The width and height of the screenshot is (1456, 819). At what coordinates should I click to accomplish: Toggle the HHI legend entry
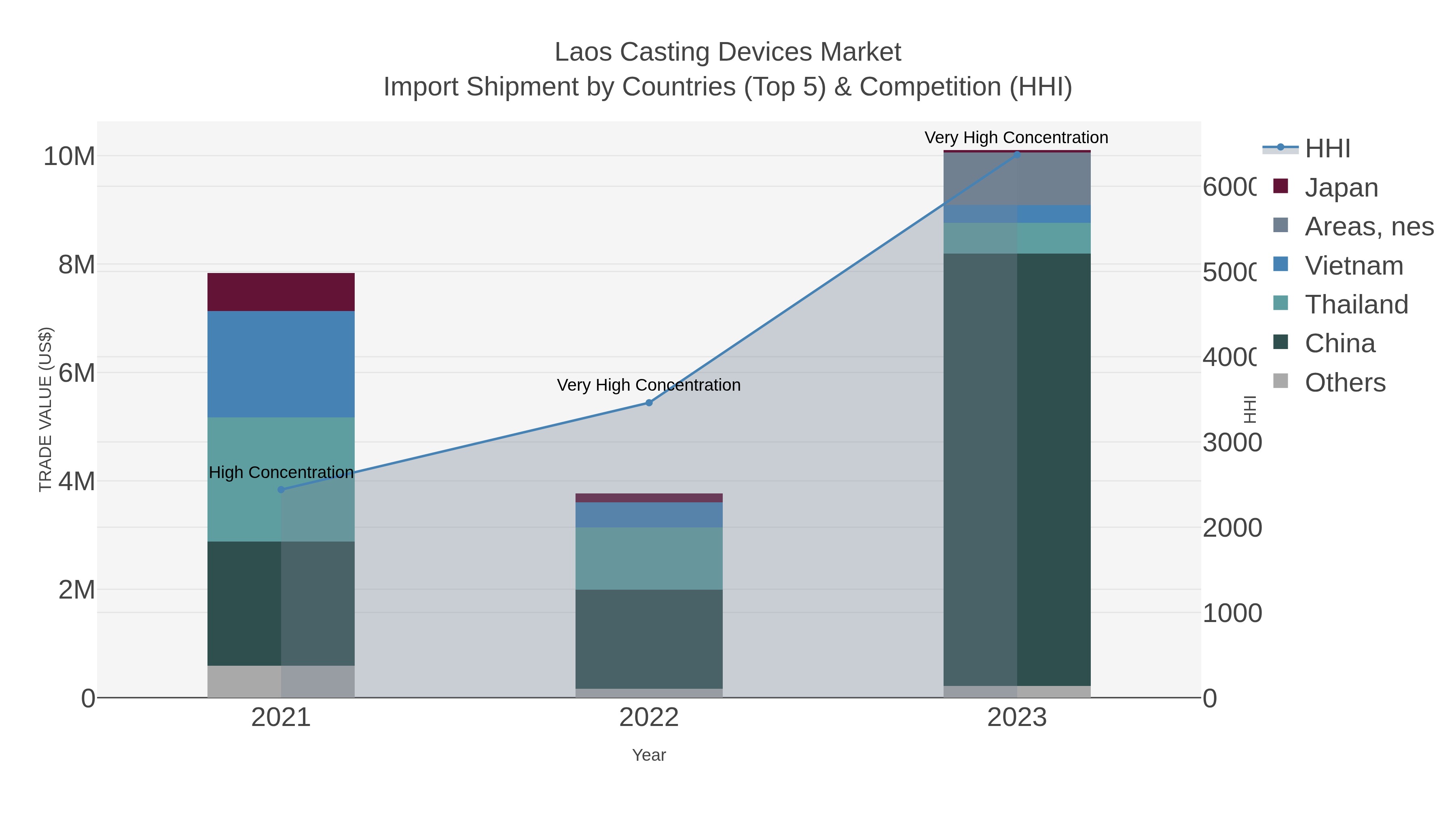[1306, 148]
